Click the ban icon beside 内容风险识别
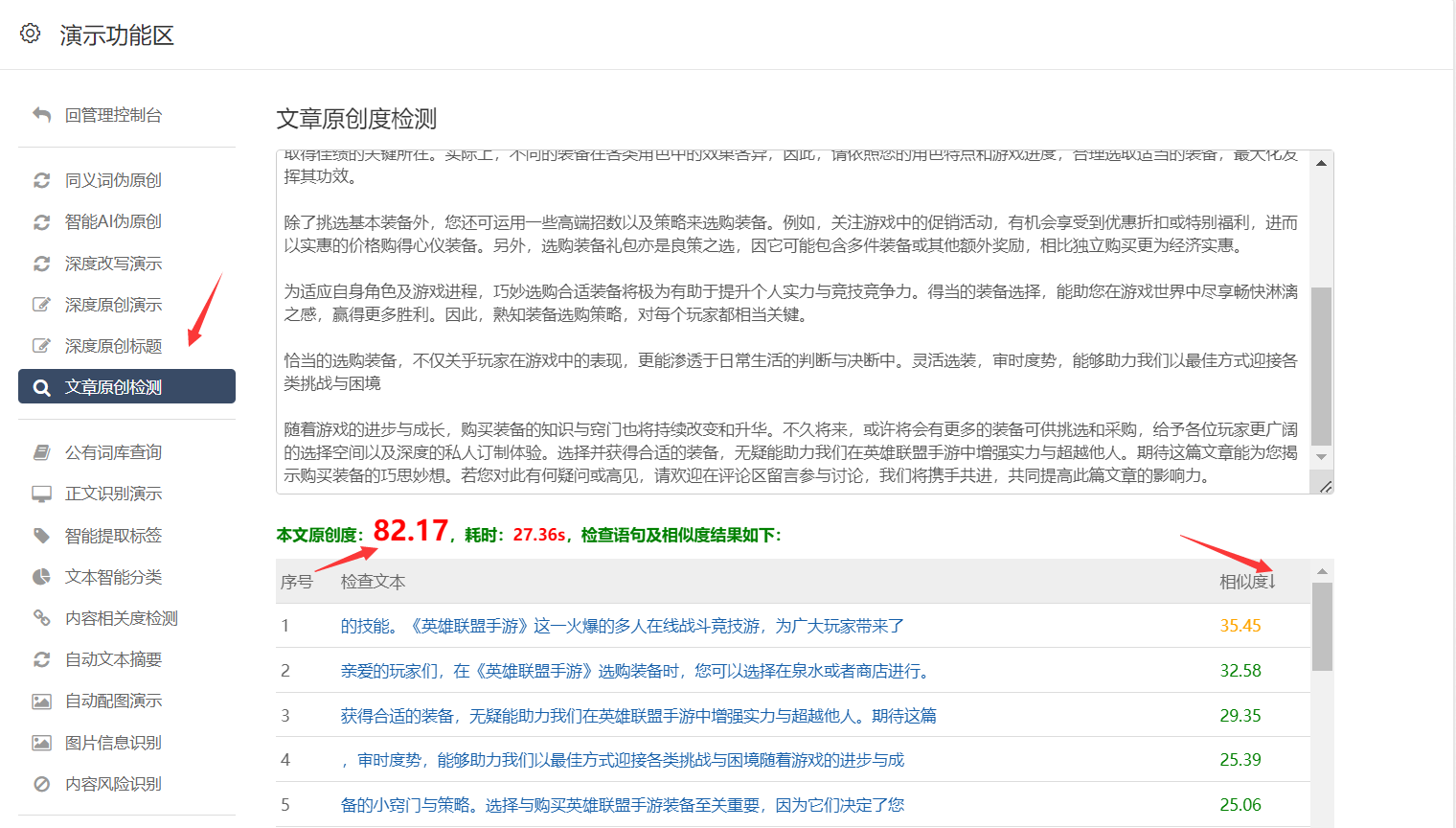This screenshot has height=828, width=1456. pyautogui.click(x=41, y=784)
